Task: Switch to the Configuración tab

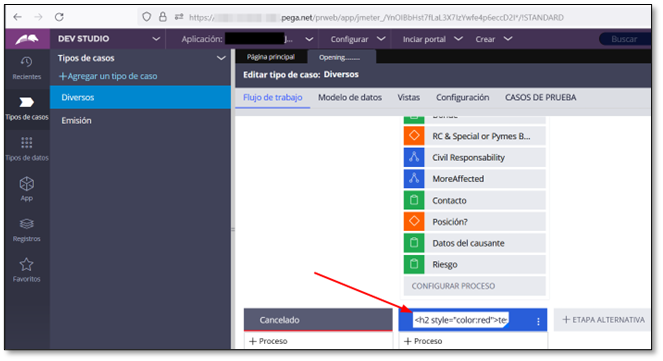Action: 462,97
